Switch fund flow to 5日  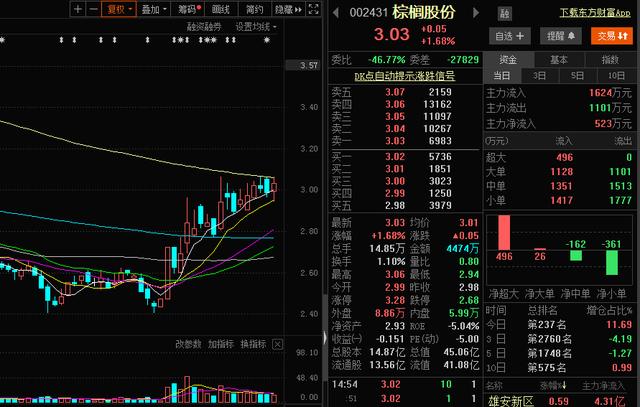point(577,76)
